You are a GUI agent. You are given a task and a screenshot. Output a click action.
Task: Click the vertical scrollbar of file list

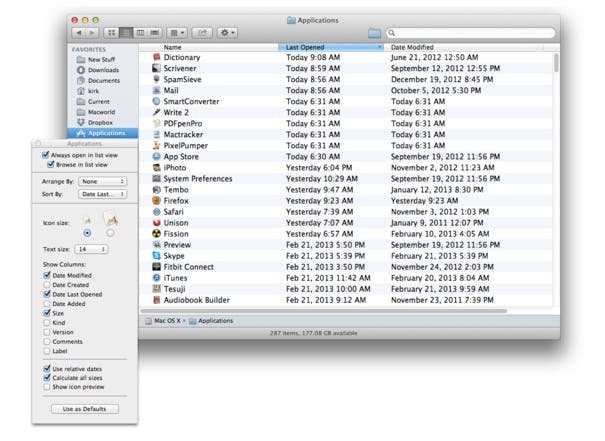pos(556,63)
